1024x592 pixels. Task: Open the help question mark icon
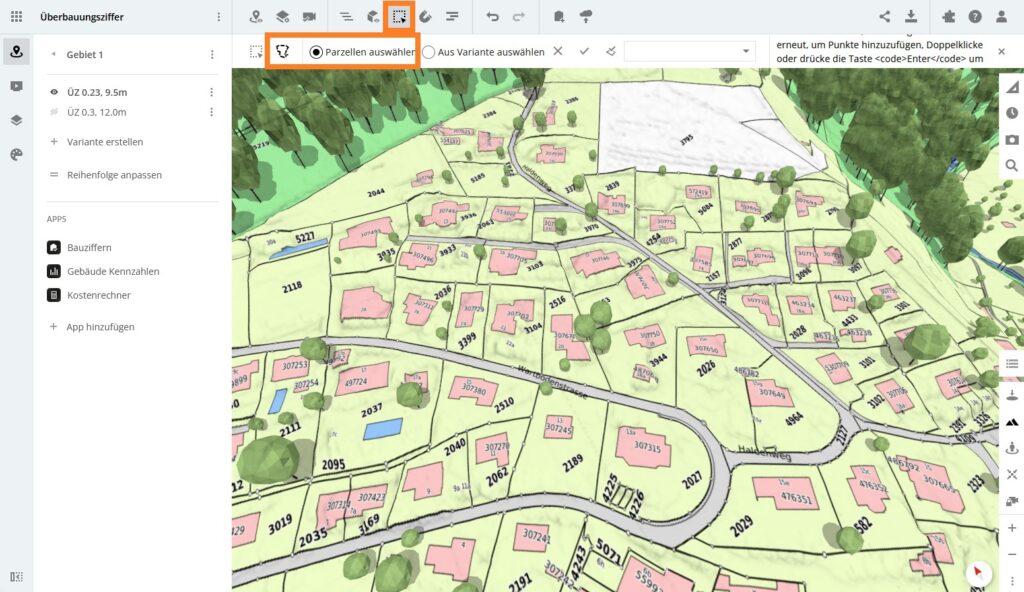pyautogui.click(x=974, y=17)
